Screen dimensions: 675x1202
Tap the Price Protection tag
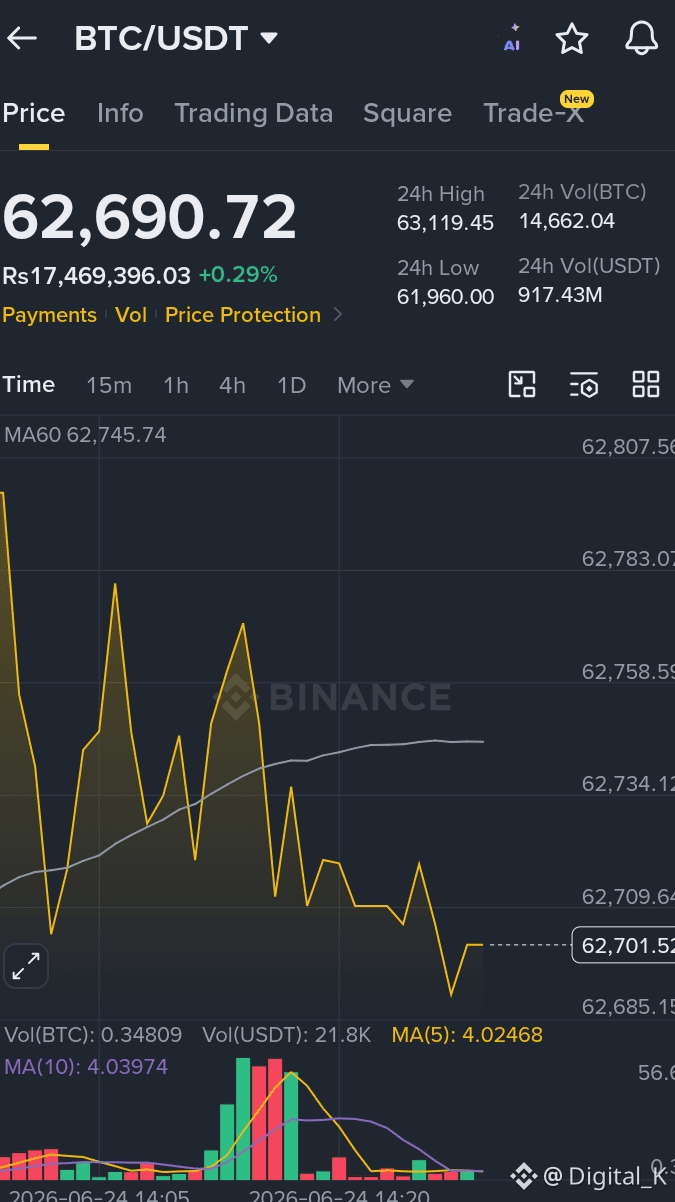click(243, 315)
